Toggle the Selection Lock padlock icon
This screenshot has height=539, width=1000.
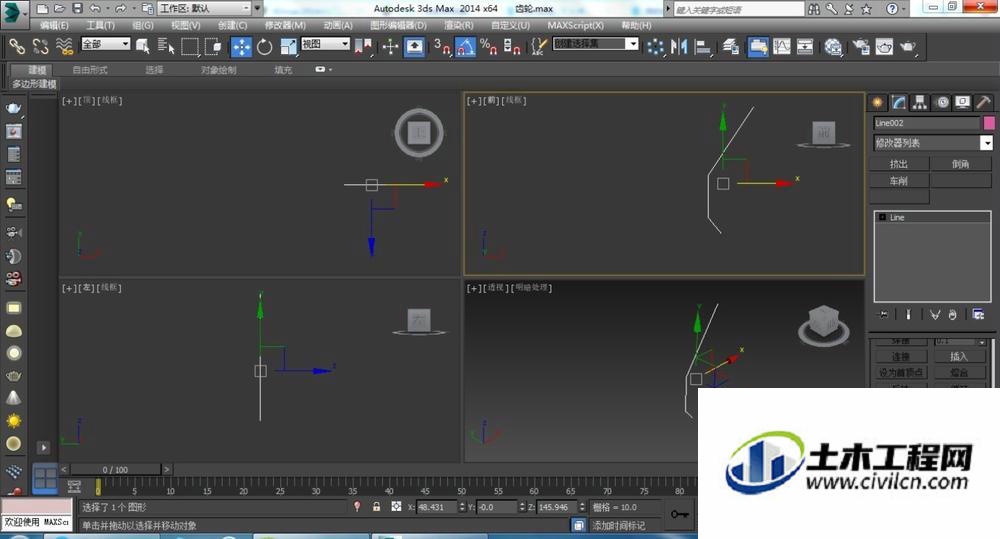(376, 506)
